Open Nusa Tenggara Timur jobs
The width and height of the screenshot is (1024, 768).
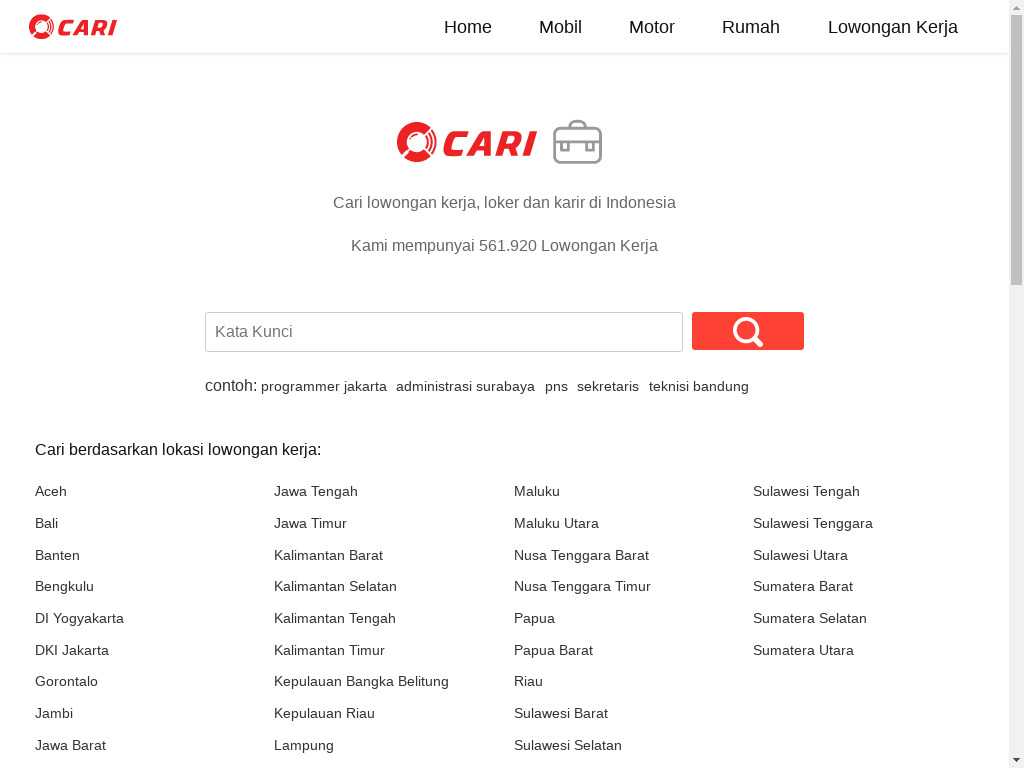tap(583, 586)
